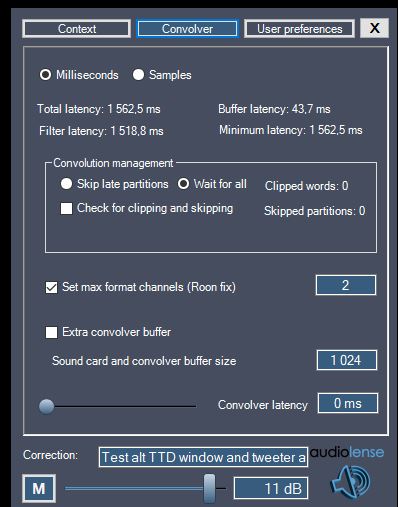Open the Convolver tab

pyautogui.click(x=187, y=29)
